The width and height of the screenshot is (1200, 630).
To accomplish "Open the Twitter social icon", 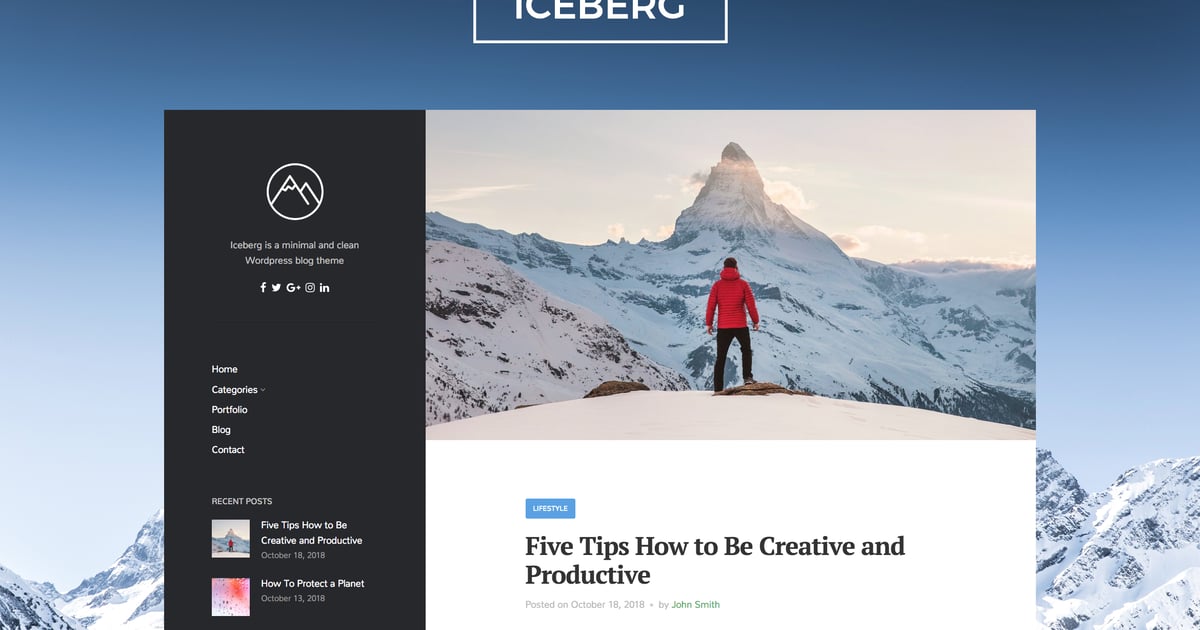I will pos(276,288).
